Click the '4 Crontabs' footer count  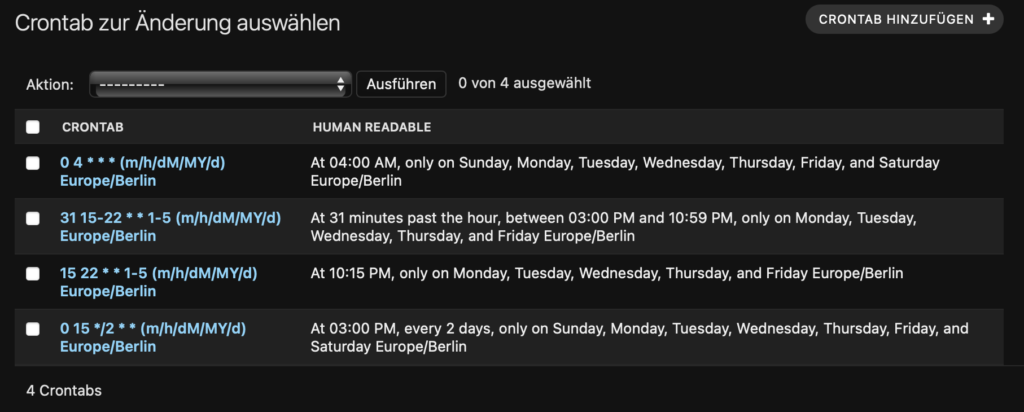pos(64,390)
